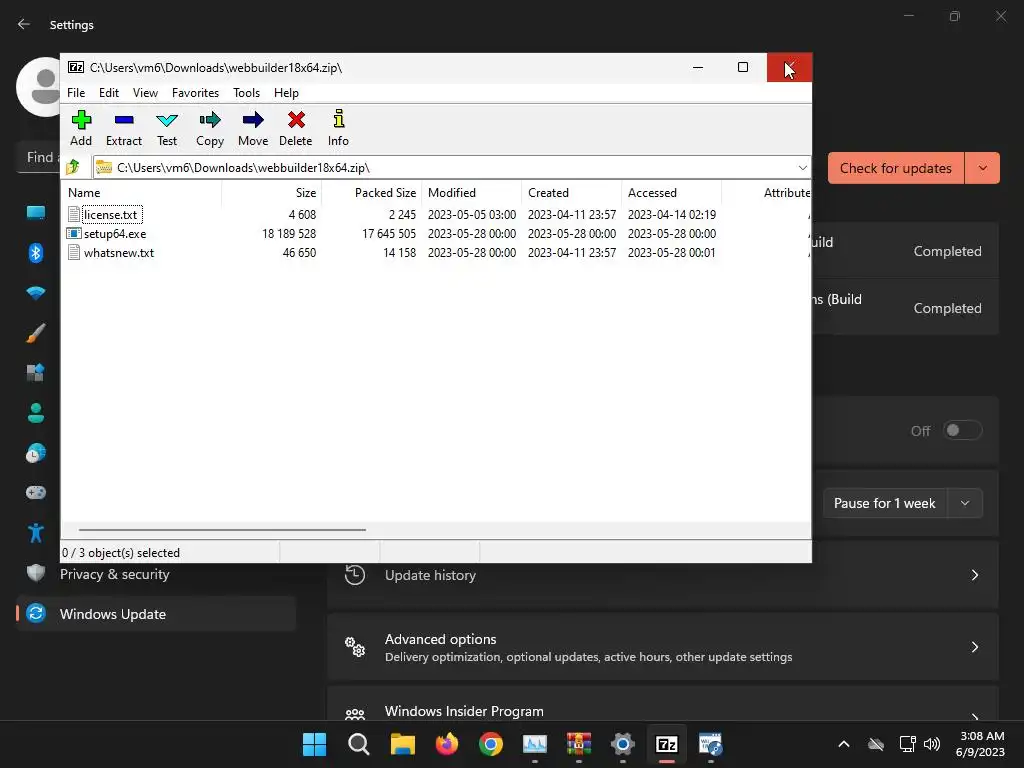The image size is (1024, 768).
Task: Select Windows Update in Settings sidebar
Action: pos(156,614)
